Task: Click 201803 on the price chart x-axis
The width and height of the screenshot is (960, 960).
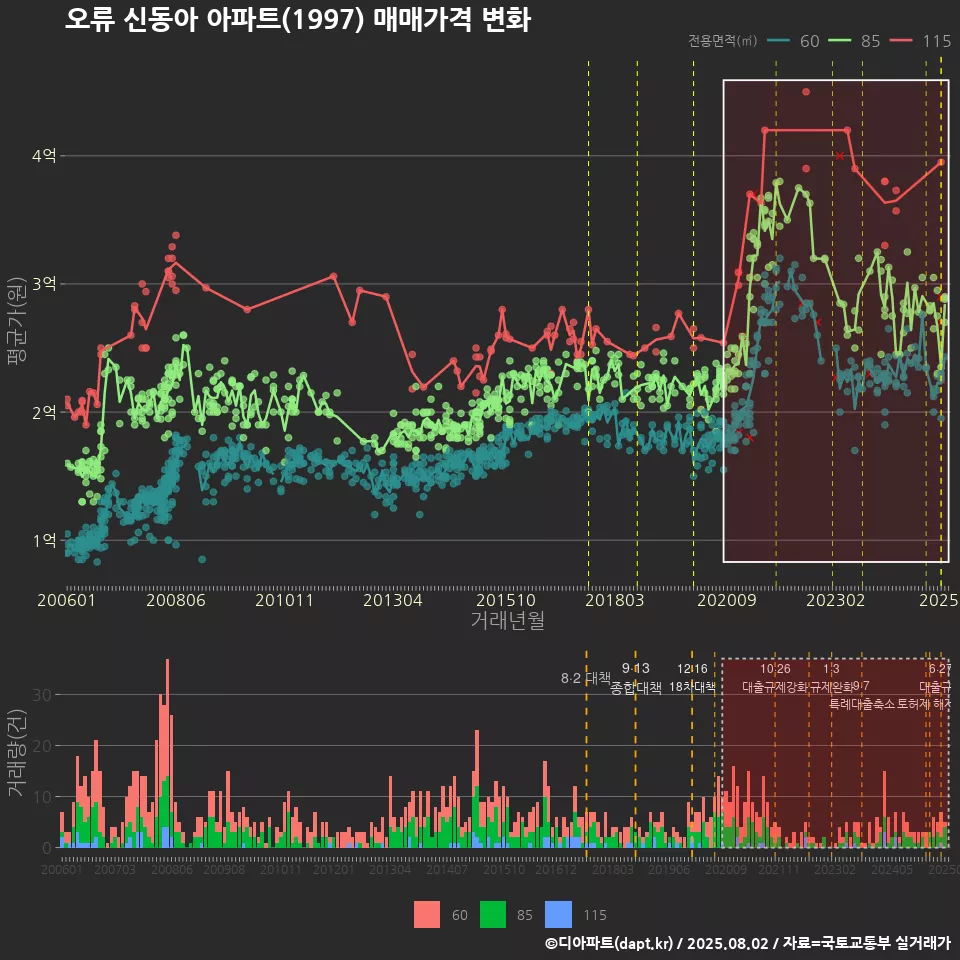Action: pyautogui.click(x=615, y=600)
